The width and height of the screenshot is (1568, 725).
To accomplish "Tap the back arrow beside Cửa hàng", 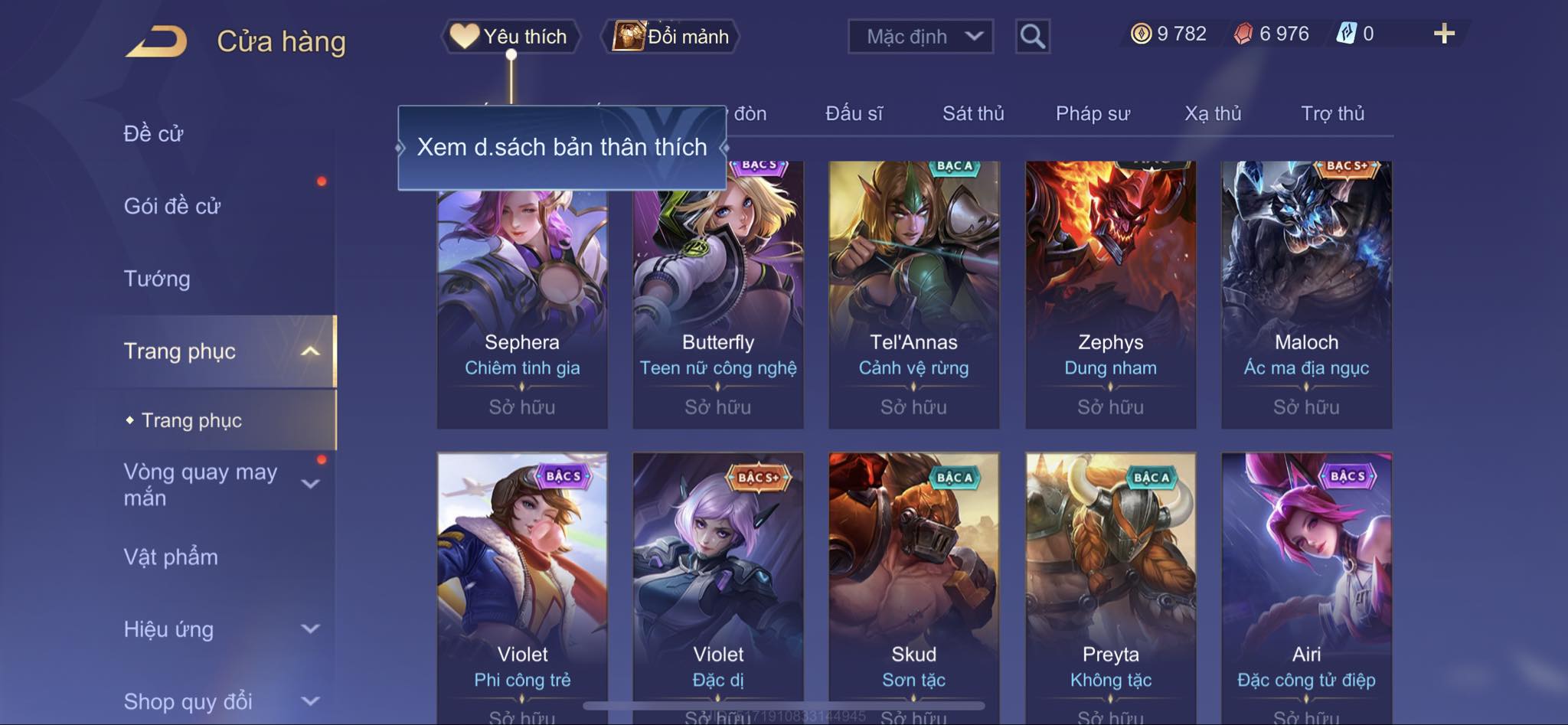I will point(157,41).
